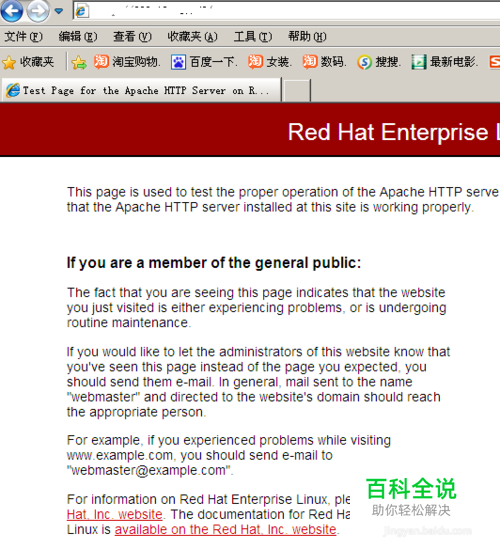
Task: Click heading 'If you are a member of the general public:'
Action: (x=214, y=263)
